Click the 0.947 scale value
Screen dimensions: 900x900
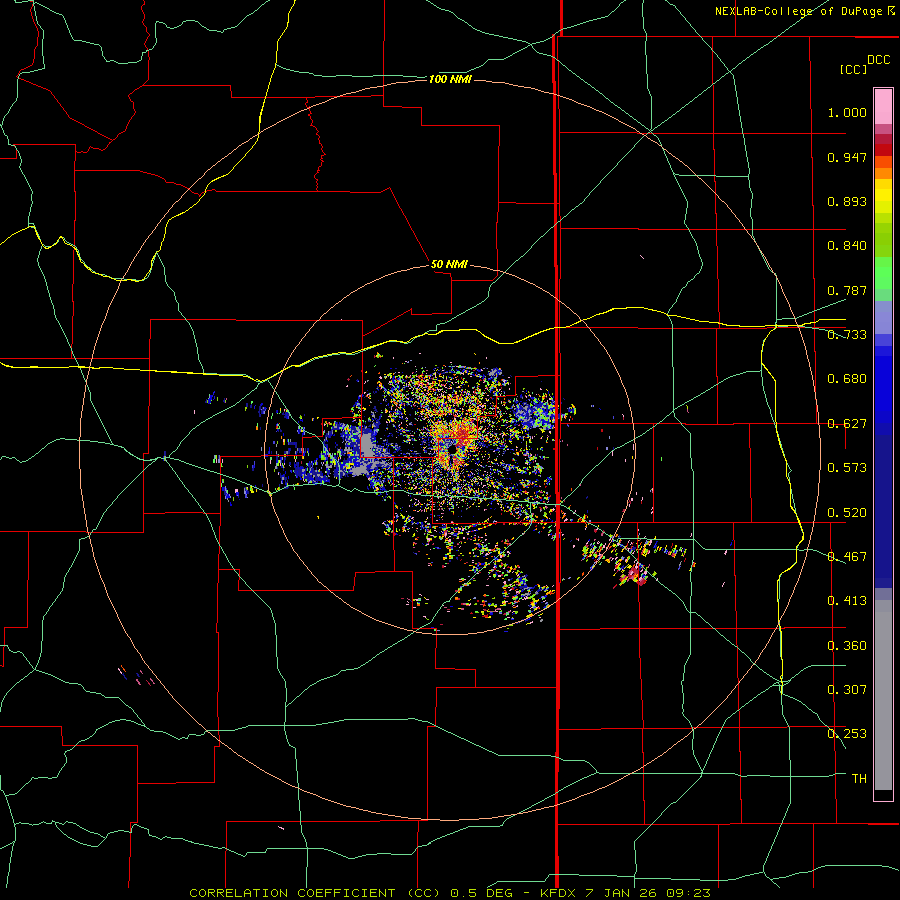(847, 157)
